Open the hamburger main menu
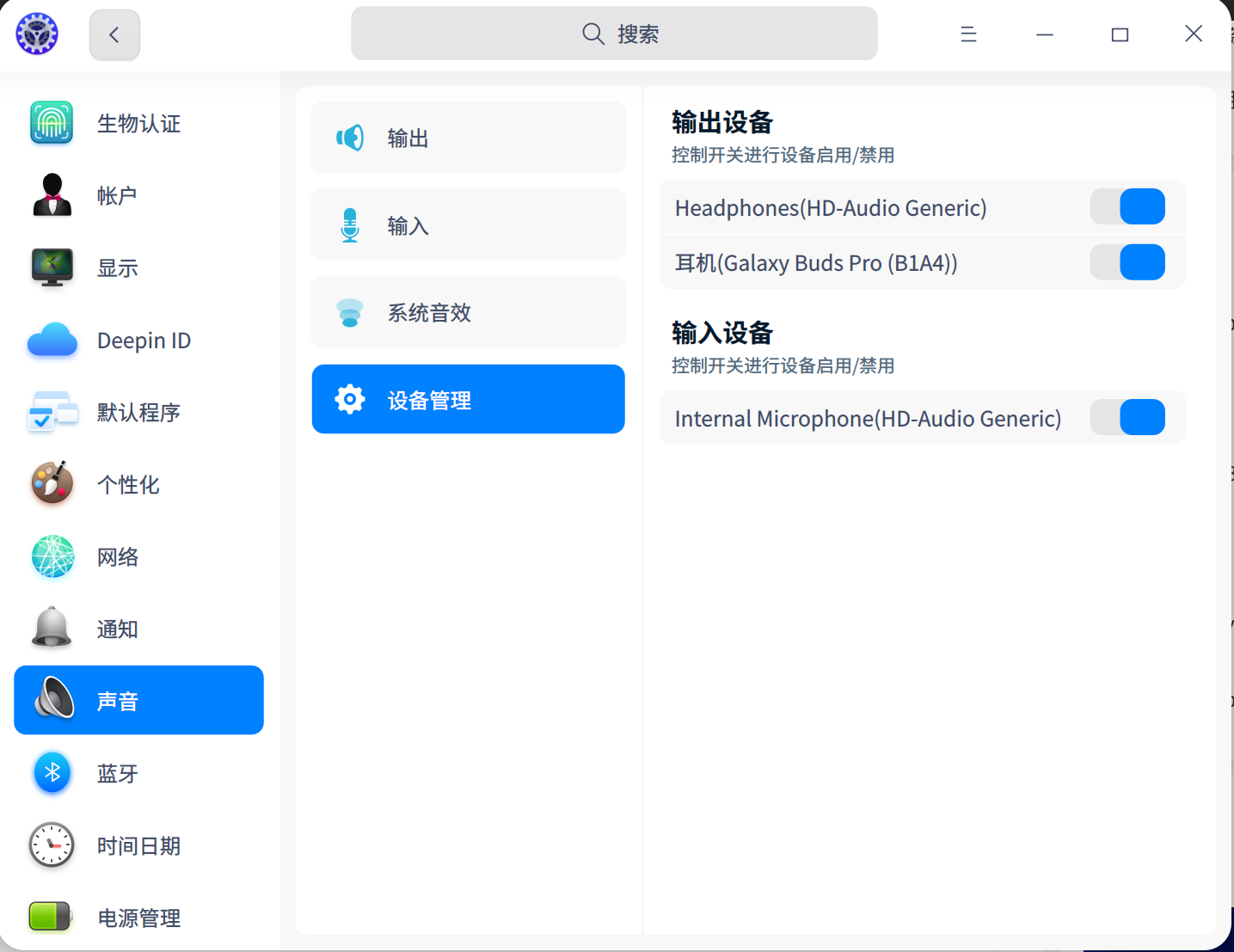 (968, 34)
